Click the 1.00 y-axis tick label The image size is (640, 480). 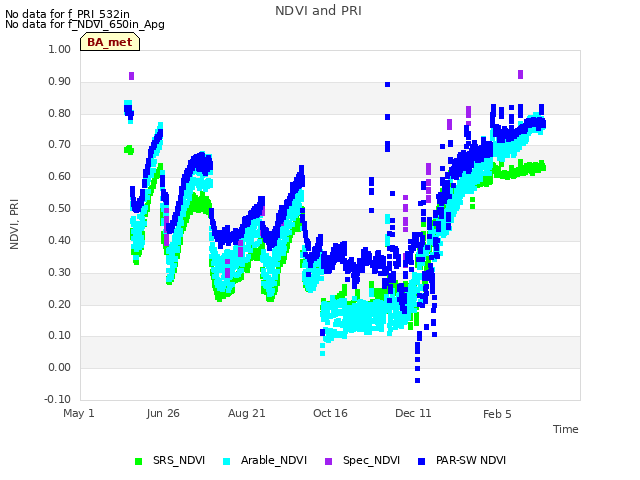(60, 49)
